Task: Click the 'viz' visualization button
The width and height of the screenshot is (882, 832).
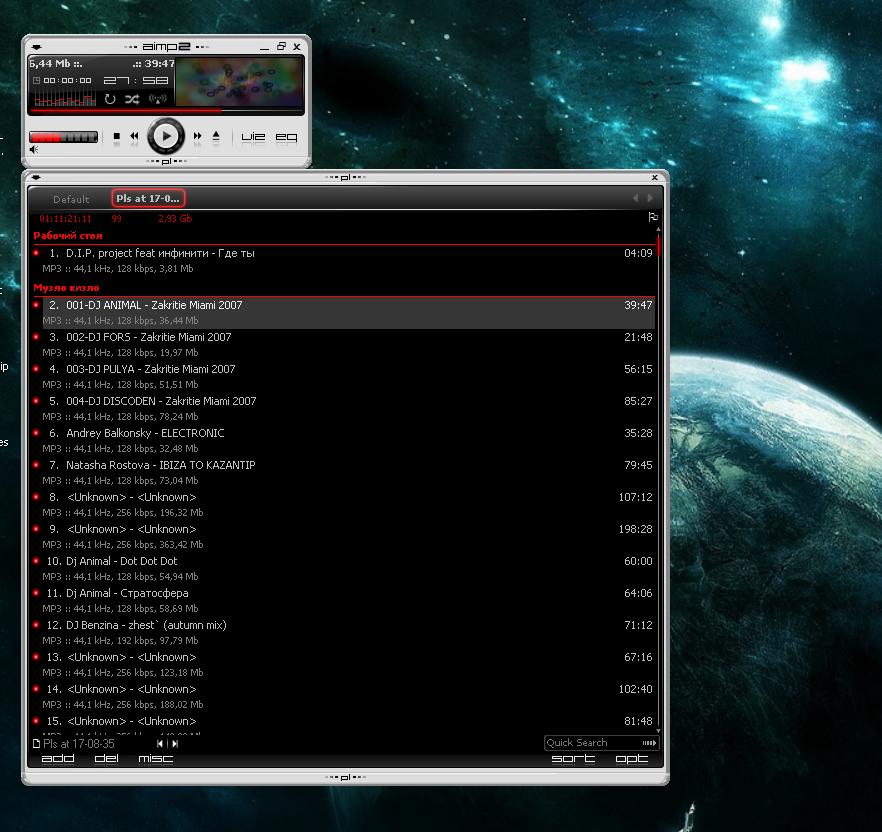Action: point(253,137)
